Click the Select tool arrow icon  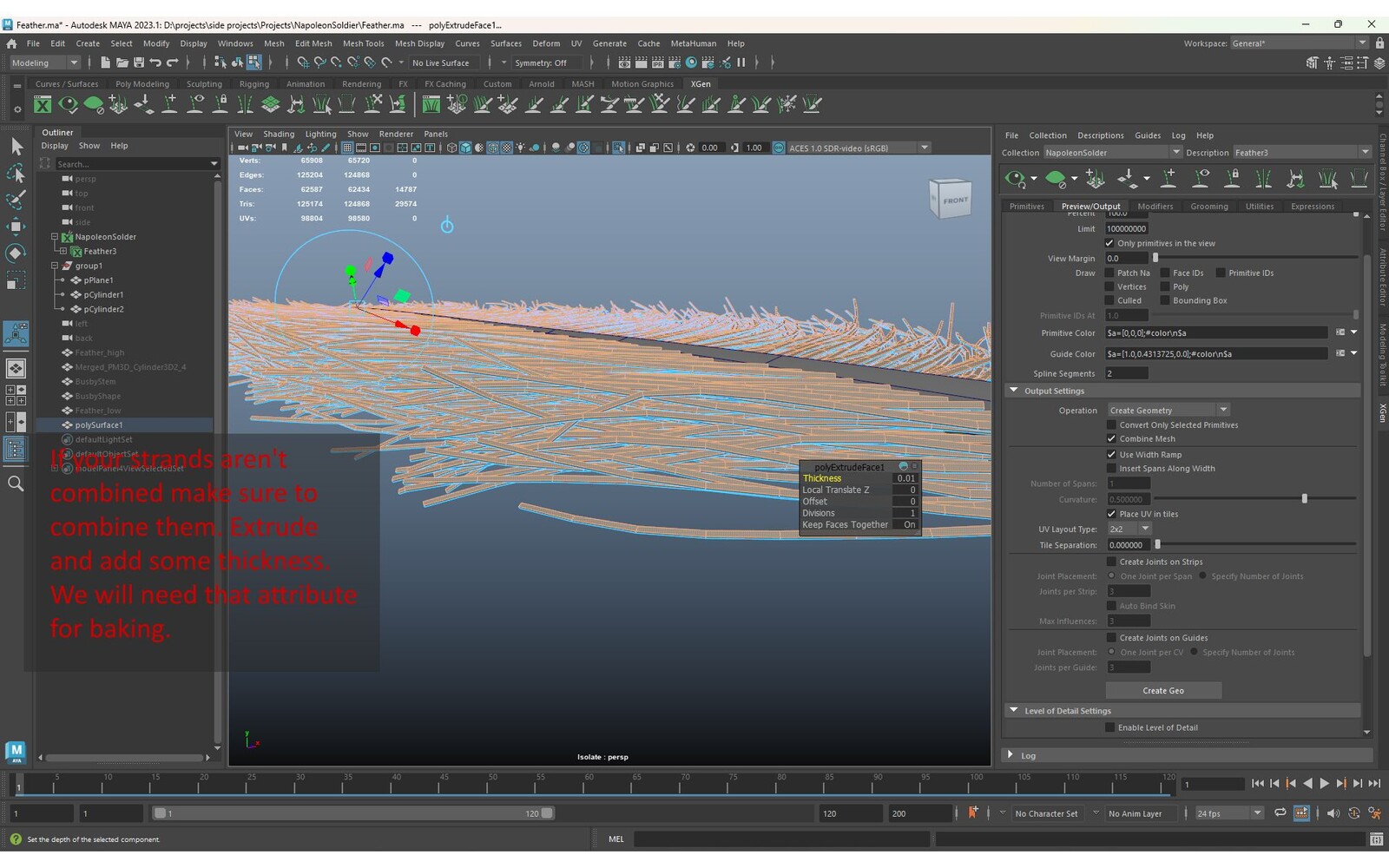[16, 147]
